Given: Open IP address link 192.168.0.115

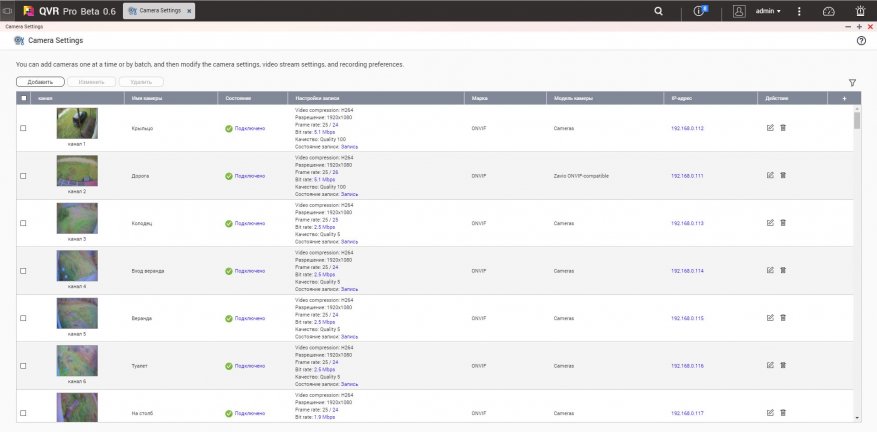Looking at the screenshot, I should coord(687,318).
